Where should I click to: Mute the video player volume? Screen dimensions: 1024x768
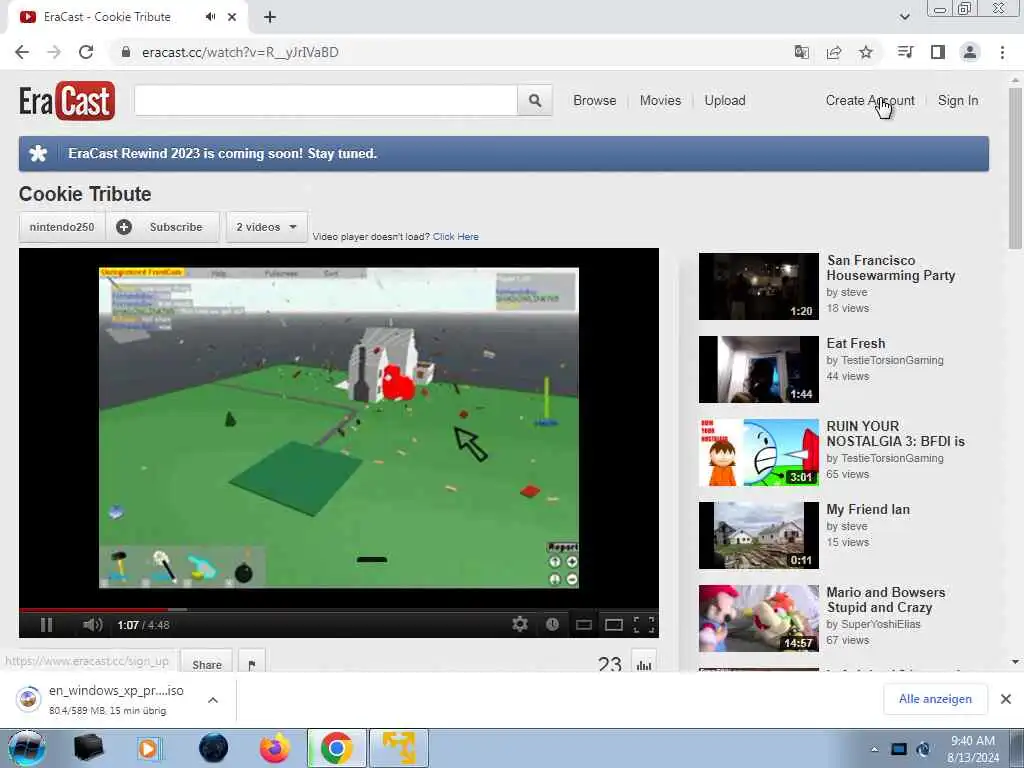pos(93,625)
